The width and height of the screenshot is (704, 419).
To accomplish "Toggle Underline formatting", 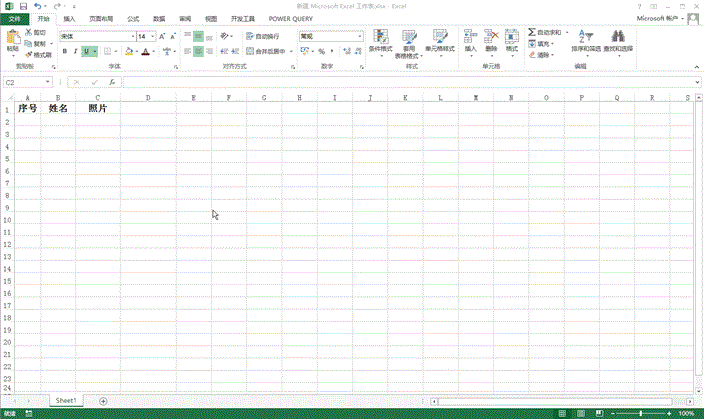I will (x=87, y=52).
